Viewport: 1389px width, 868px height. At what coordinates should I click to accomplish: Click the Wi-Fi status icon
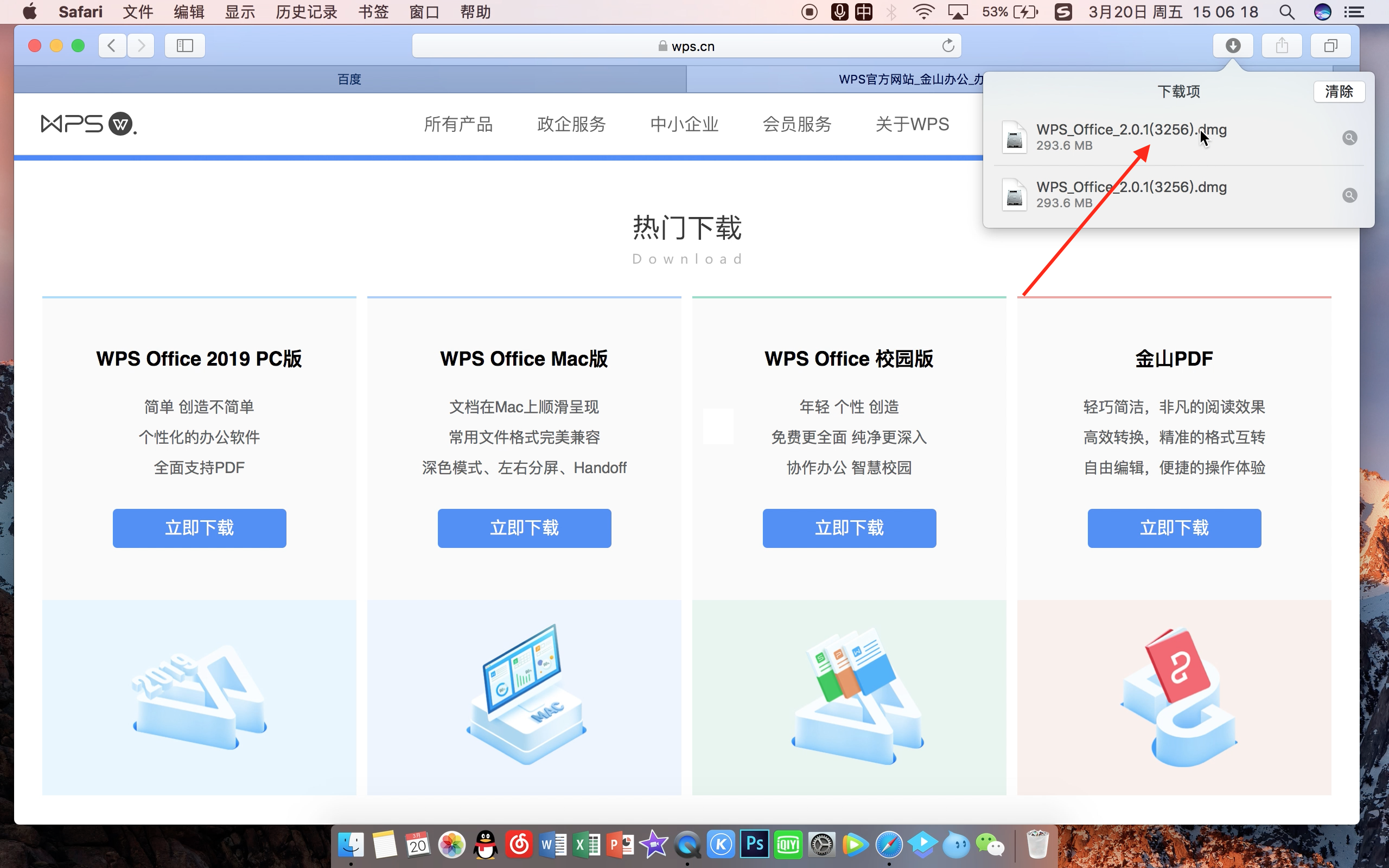[x=923, y=12]
